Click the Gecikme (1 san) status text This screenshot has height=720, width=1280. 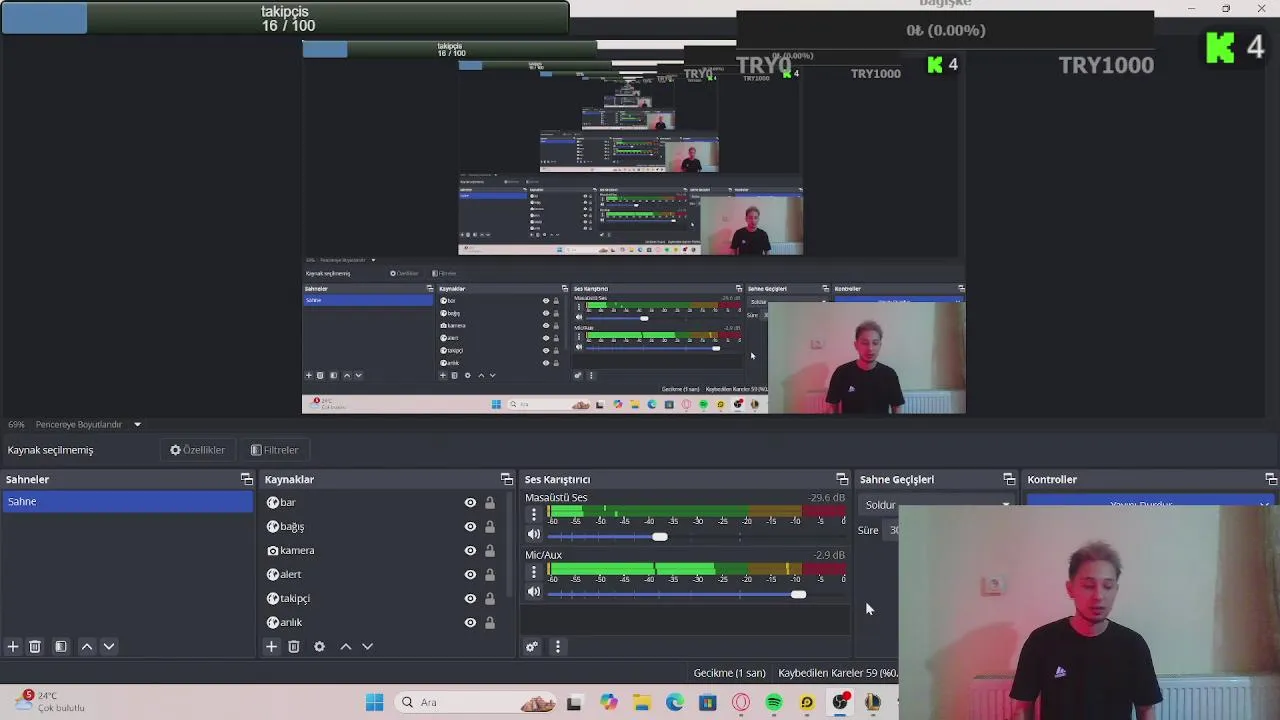click(x=729, y=673)
